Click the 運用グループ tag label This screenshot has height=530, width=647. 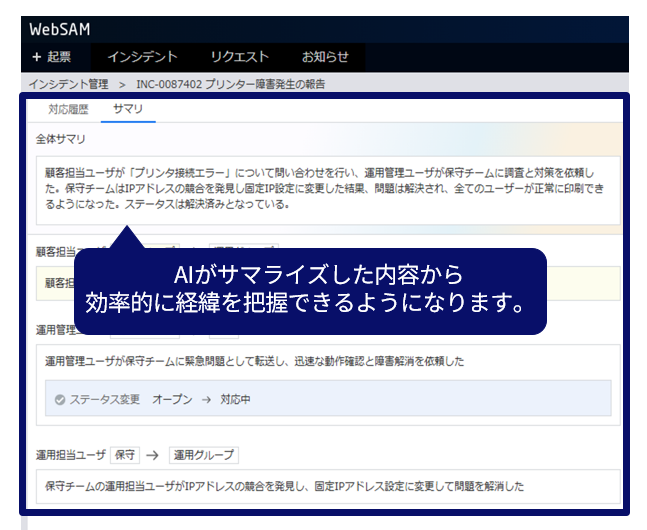[203, 455]
